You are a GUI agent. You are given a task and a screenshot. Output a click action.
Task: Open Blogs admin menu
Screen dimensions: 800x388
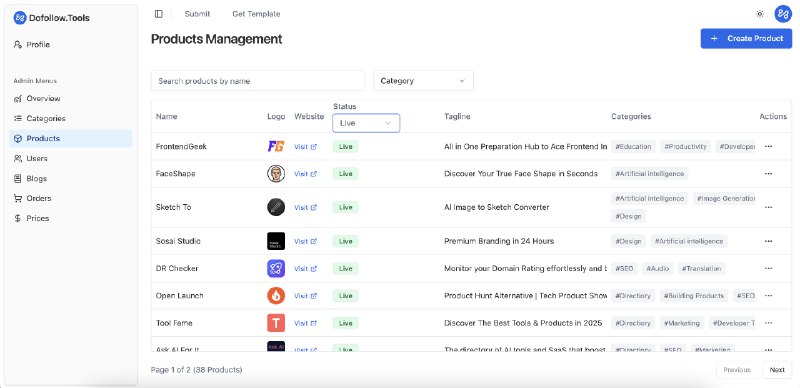point(70,178)
